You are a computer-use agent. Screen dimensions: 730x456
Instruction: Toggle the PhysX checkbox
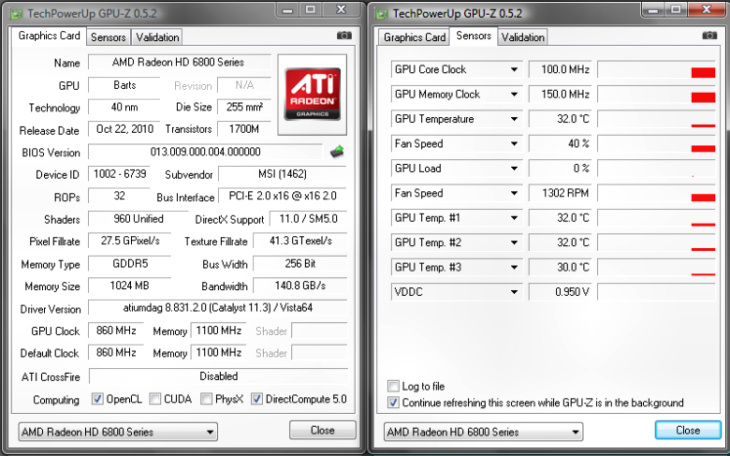206,399
